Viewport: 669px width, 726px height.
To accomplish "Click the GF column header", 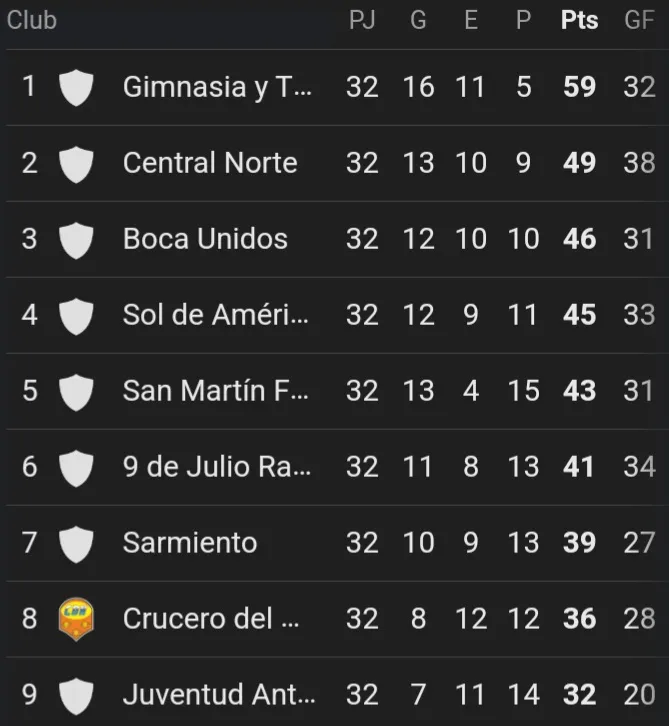I will (x=639, y=20).
